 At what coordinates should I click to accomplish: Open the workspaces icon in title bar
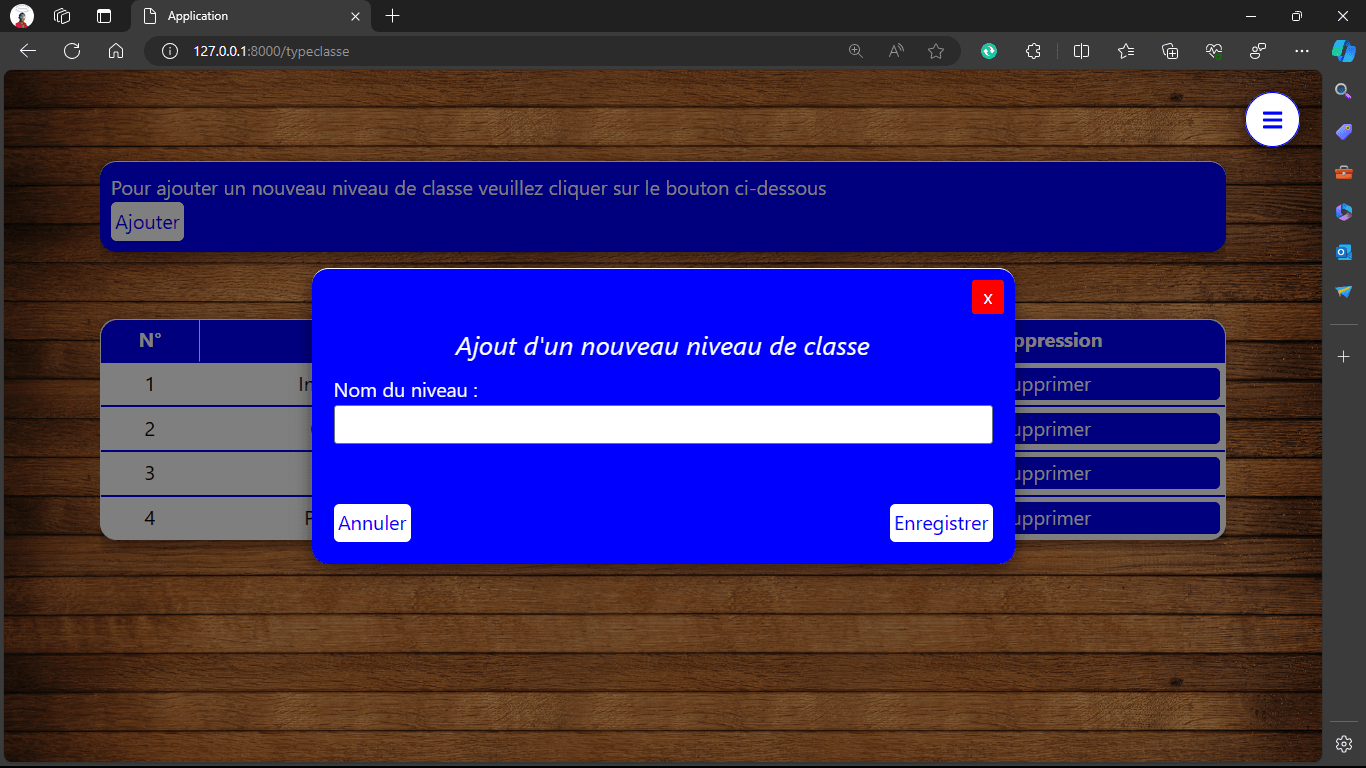click(62, 16)
